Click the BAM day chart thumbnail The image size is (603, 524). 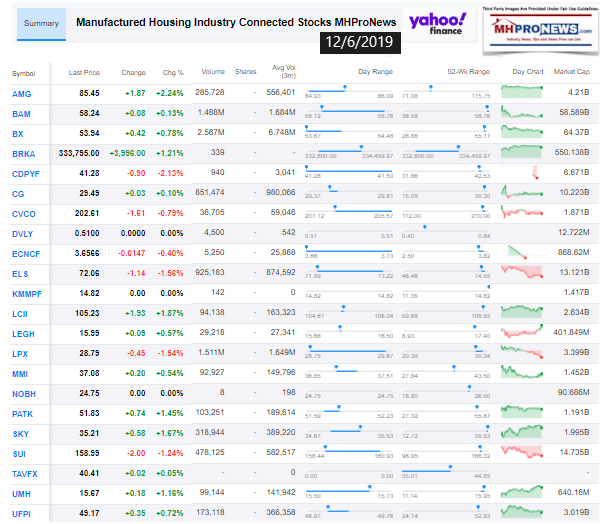(522, 112)
